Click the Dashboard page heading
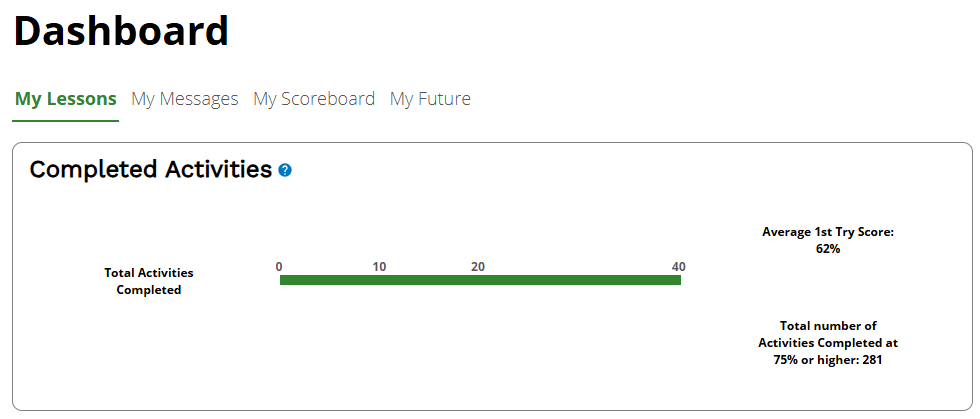 click(x=121, y=30)
